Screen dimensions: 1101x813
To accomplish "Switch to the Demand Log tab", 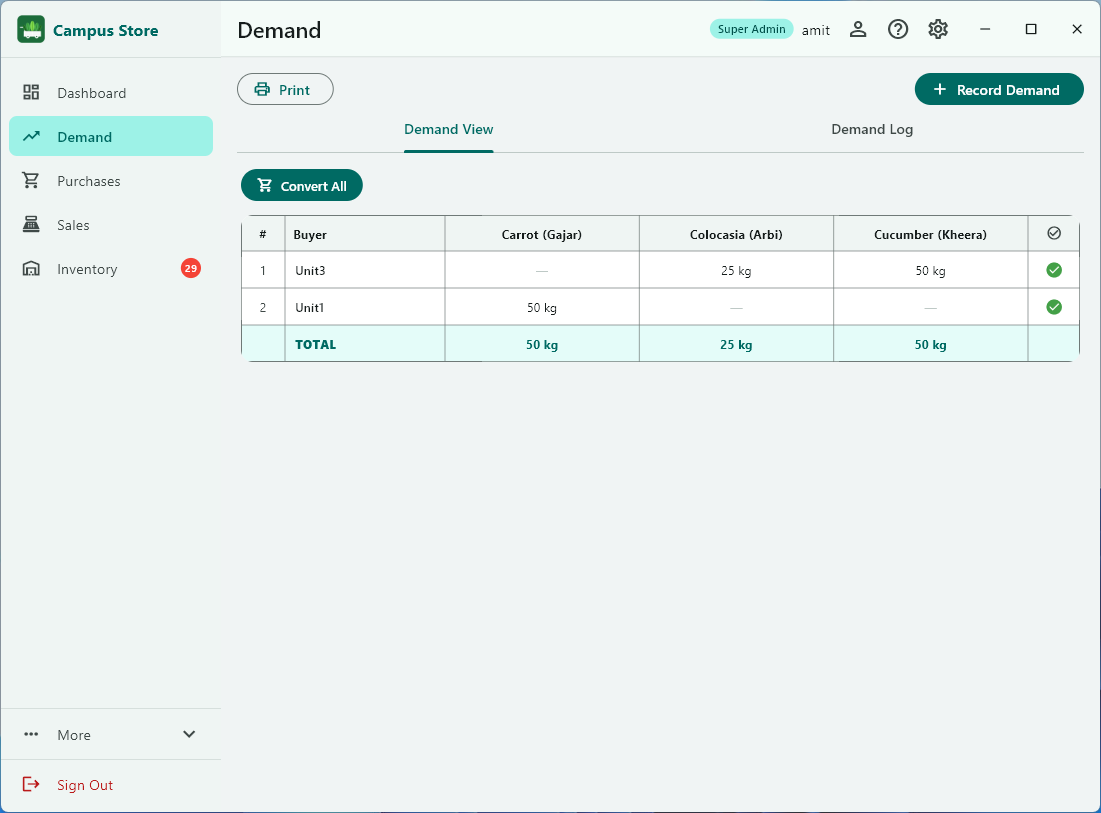I will pyautogui.click(x=872, y=129).
